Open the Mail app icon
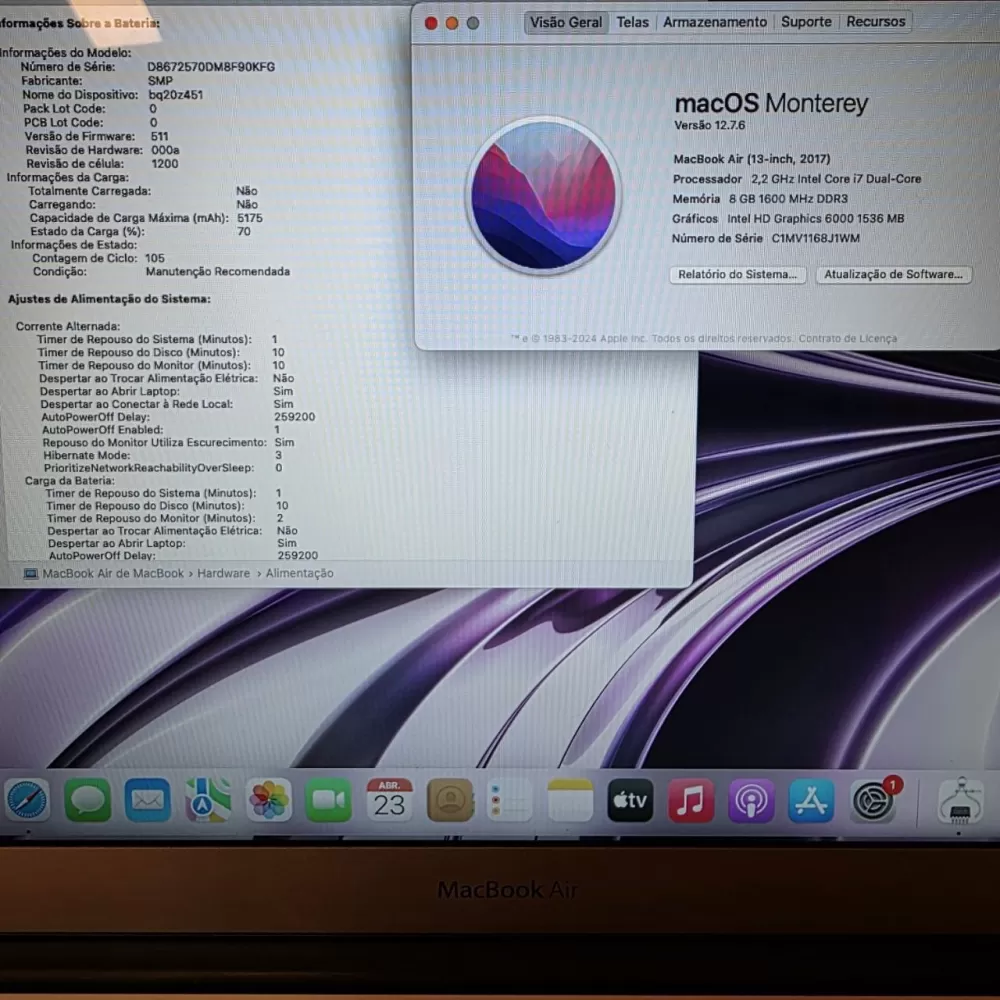The width and height of the screenshot is (1000, 1000). click(148, 800)
